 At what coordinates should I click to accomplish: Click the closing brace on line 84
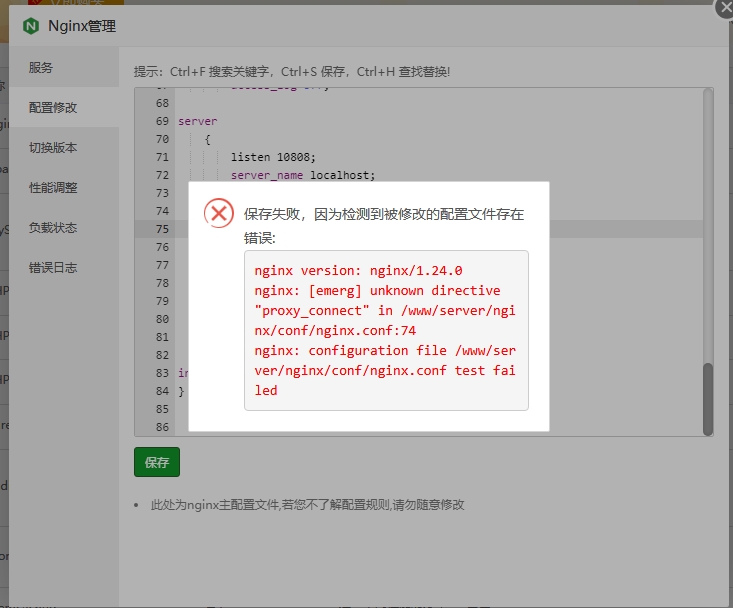coord(181,391)
